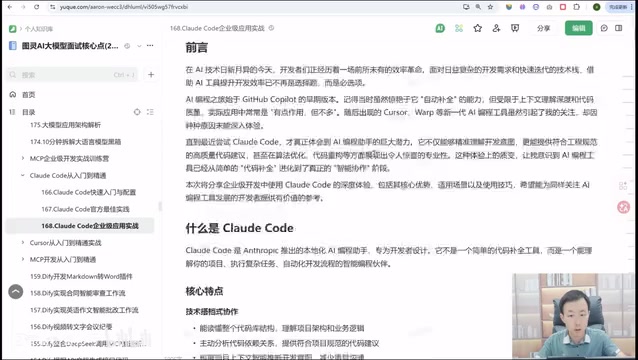This screenshot has height=360, width=638.
Task: Open the Extensions puzzle-piece menu
Action: [577, 7]
